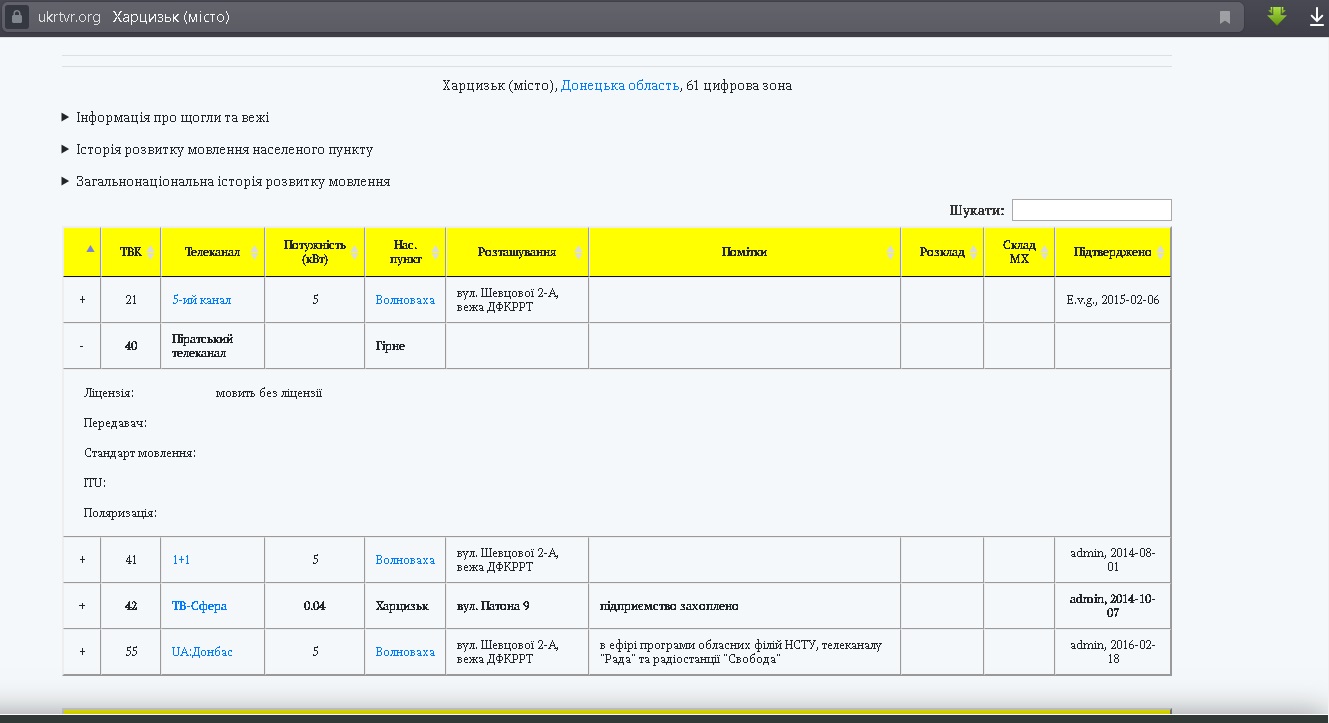Screen dimensions: 1329x723
Task: Collapse the Піратський телеканал row details
Action: [x=82, y=346]
